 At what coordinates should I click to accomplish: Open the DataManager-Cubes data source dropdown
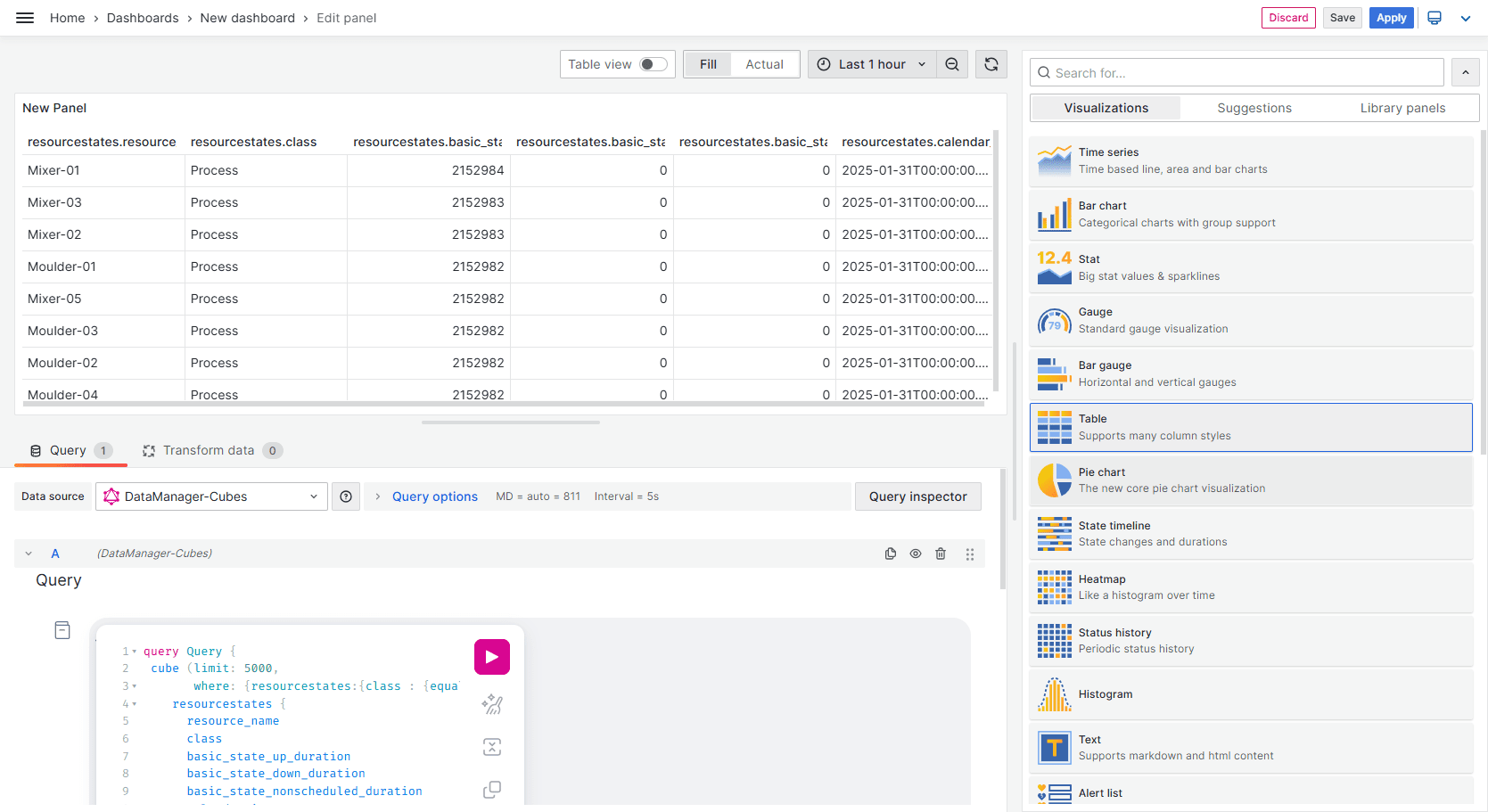click(212, 496)
